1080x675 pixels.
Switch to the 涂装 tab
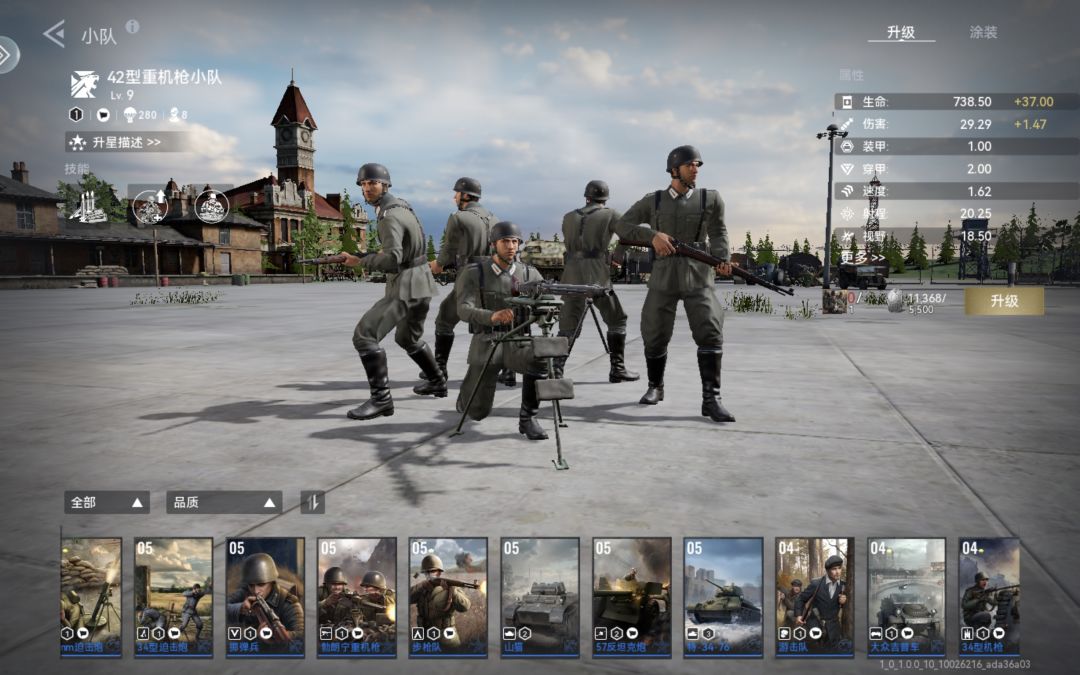[x=983, y=32]
